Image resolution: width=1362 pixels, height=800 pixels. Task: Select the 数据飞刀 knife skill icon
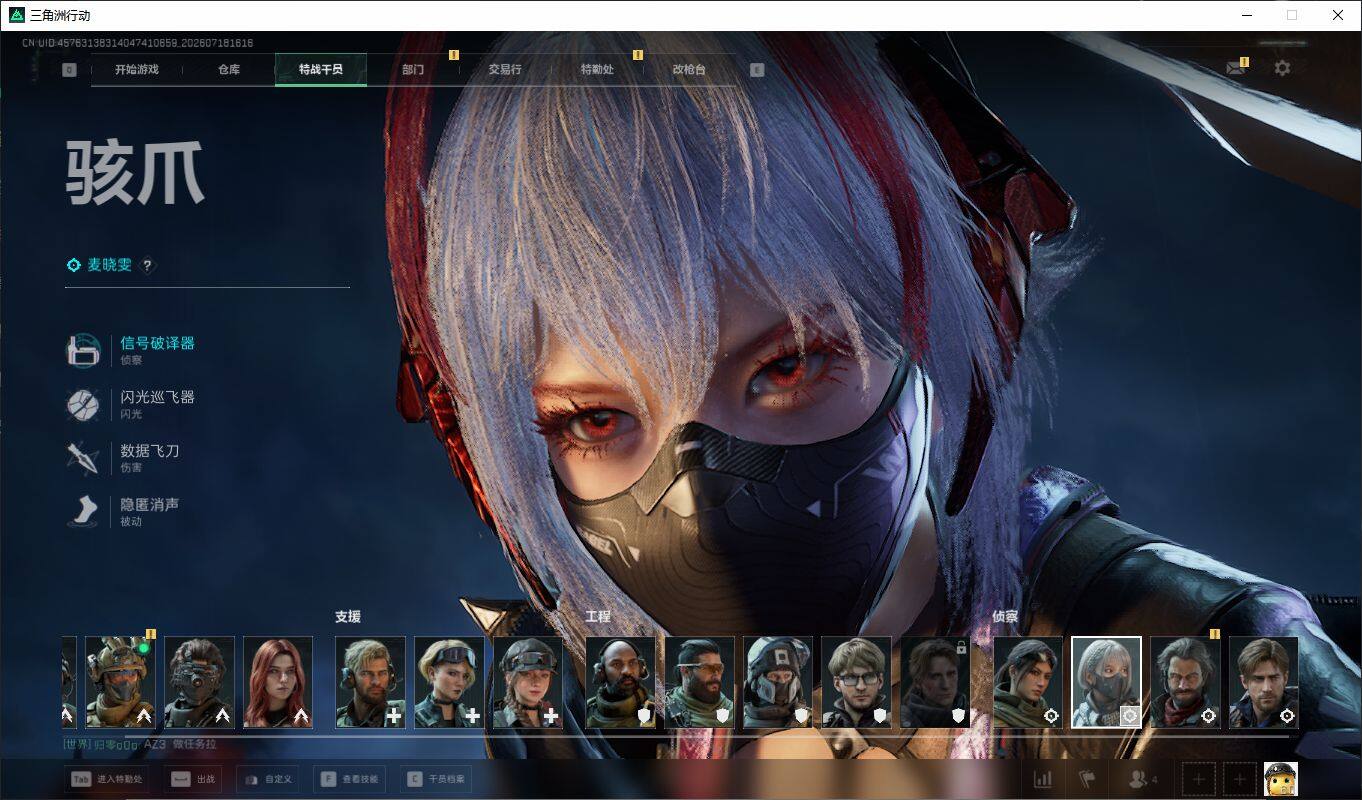pos(83,458)
